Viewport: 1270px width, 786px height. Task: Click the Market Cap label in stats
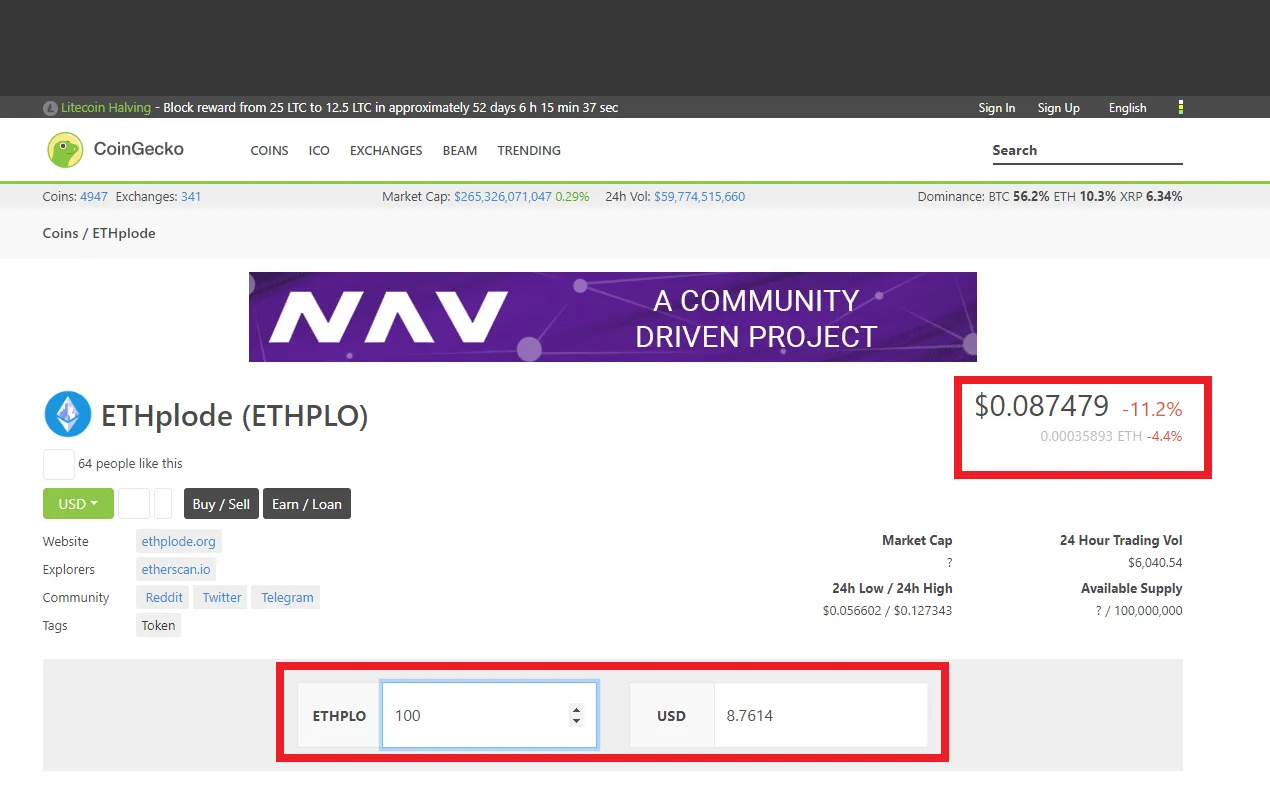point(917,540)
